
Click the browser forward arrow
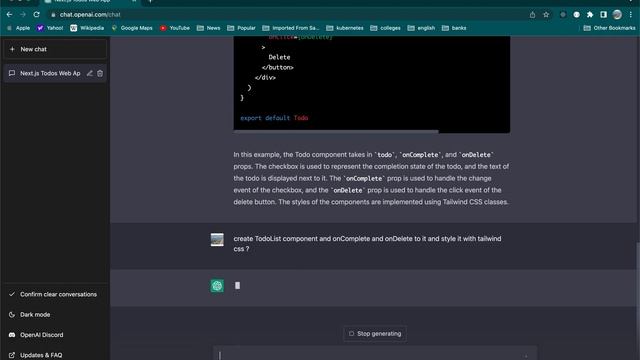[23, 15]
